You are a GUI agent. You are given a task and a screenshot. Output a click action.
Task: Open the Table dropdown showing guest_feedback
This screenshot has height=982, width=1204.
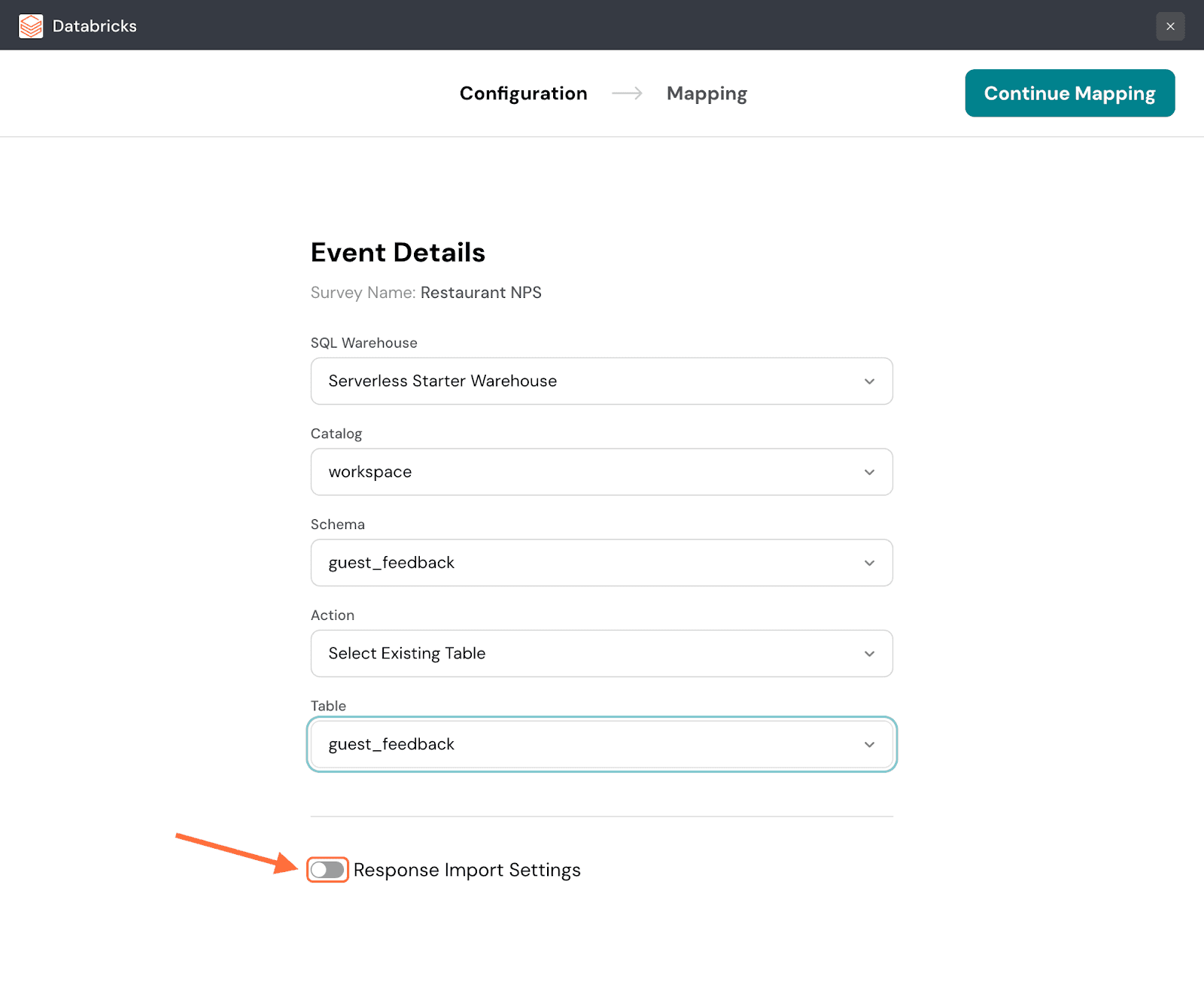click(587, 745)
